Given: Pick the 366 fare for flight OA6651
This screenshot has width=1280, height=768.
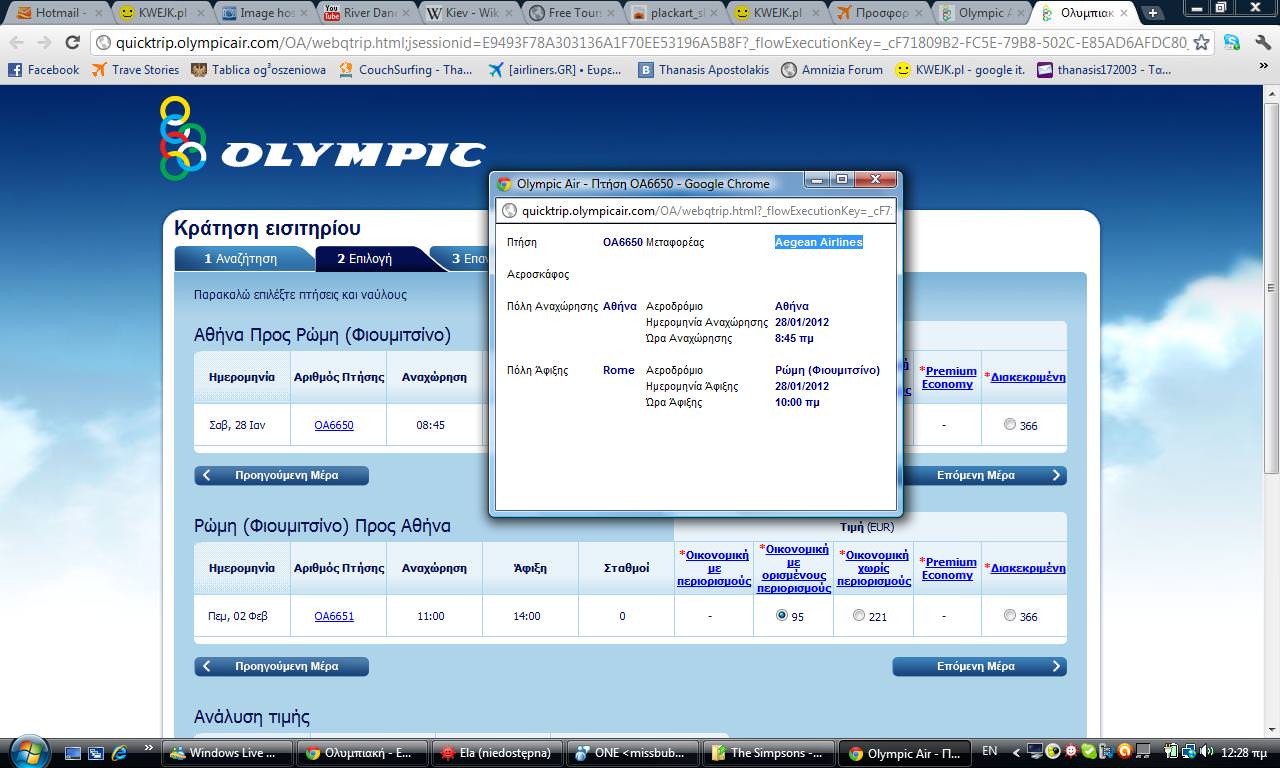Looking at the screenshot, I should [1010, 616].
